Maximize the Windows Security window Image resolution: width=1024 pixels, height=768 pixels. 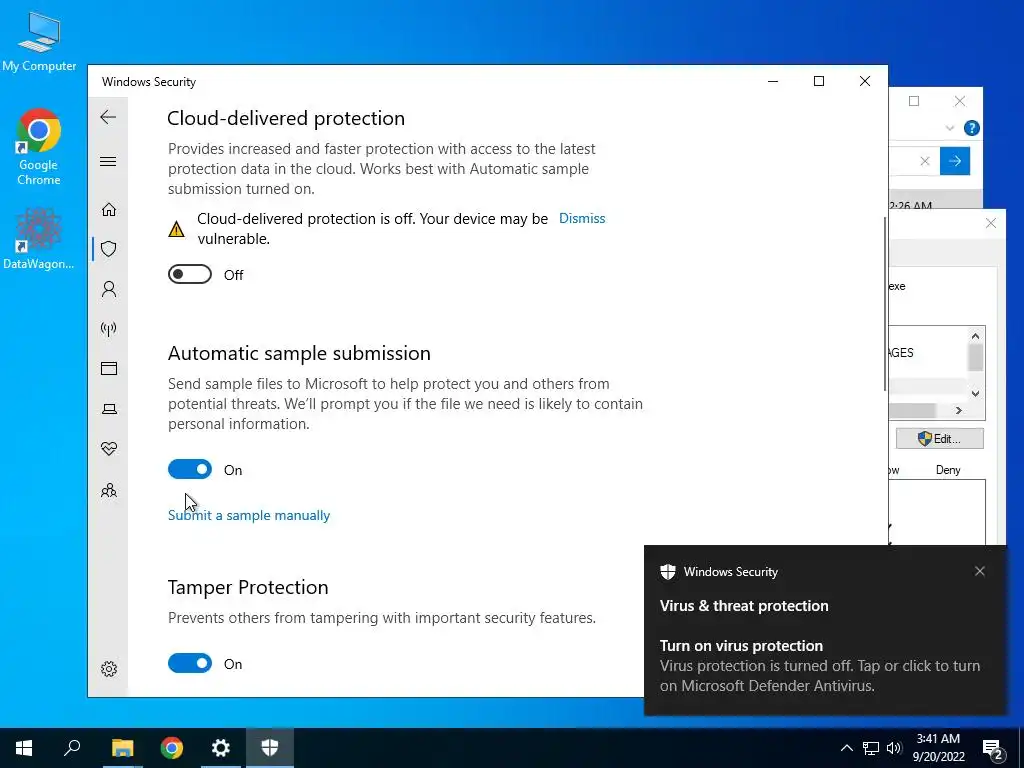pos(819,81)
